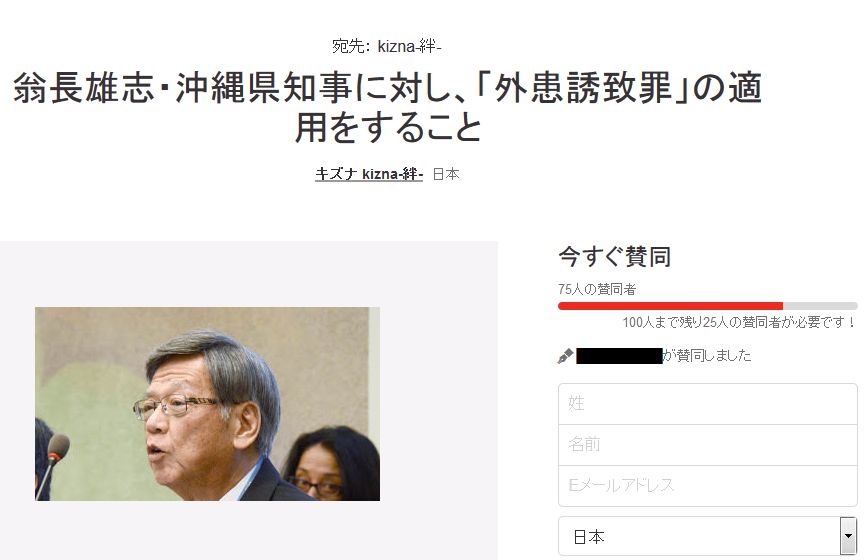
Task: Open the キズナ kizna-絆- author link
Action: [369, 174]
